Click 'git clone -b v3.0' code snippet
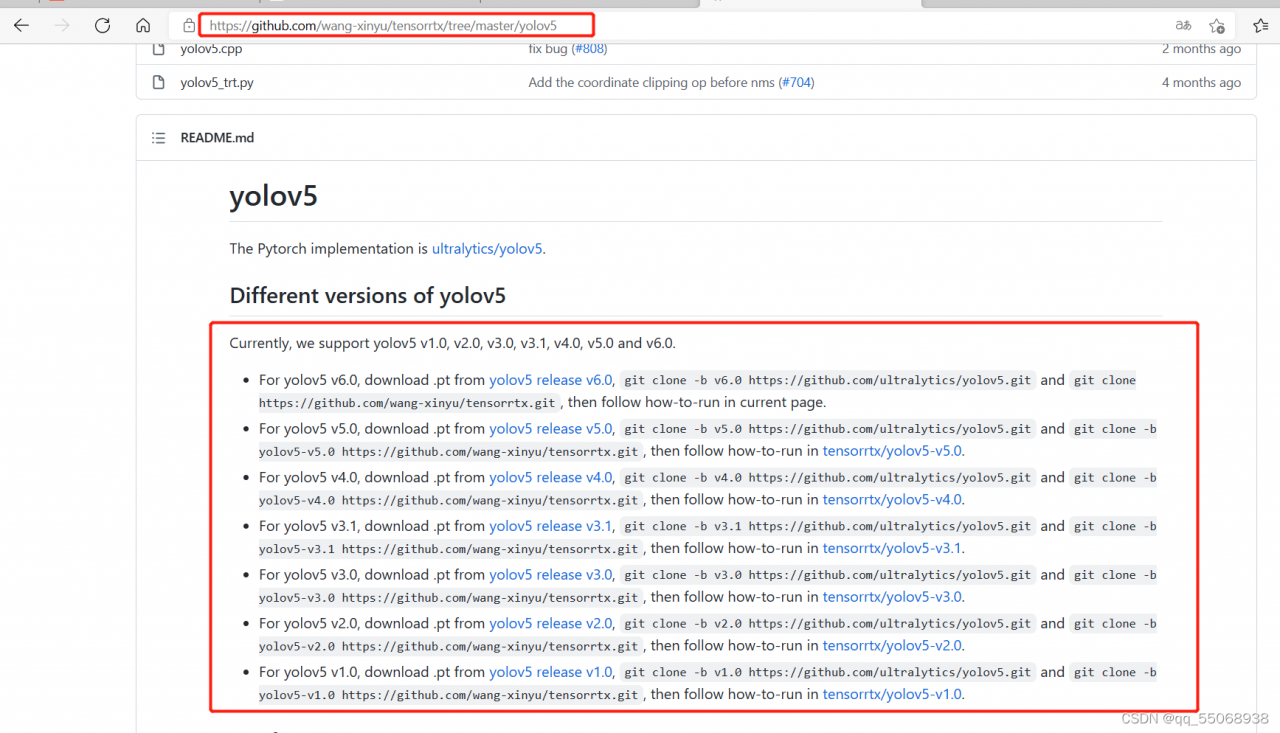 pos(828,575)
